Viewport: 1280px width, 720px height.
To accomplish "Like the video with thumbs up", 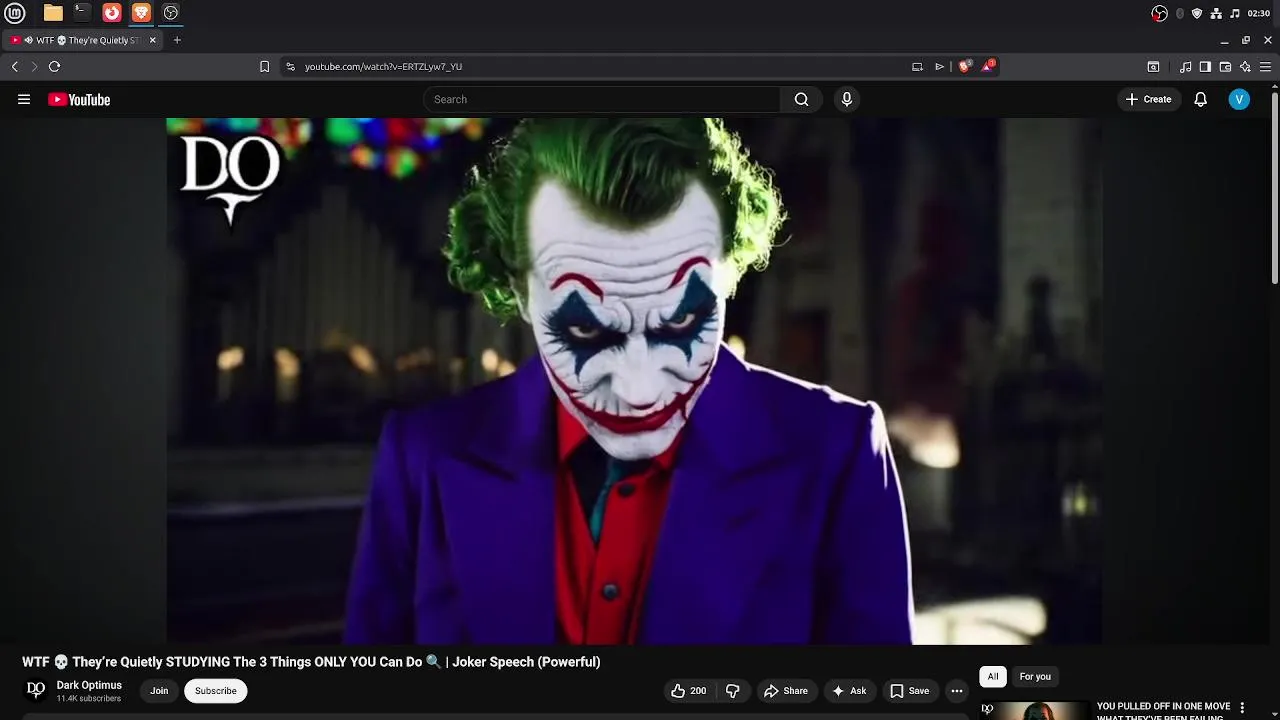I will 689,691.
